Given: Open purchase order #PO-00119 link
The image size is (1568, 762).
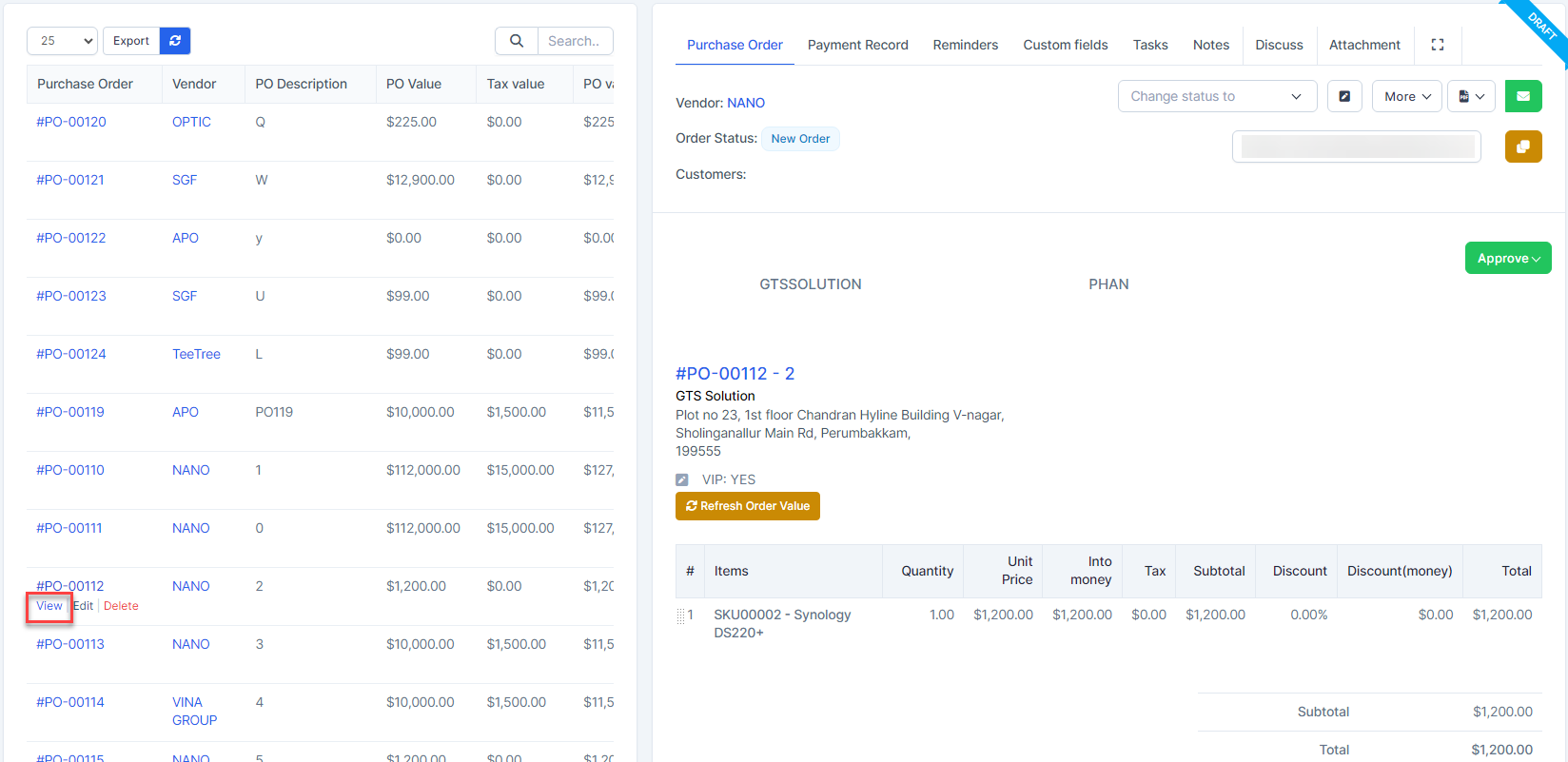Looking at the screenshot, I should point(70,412).
